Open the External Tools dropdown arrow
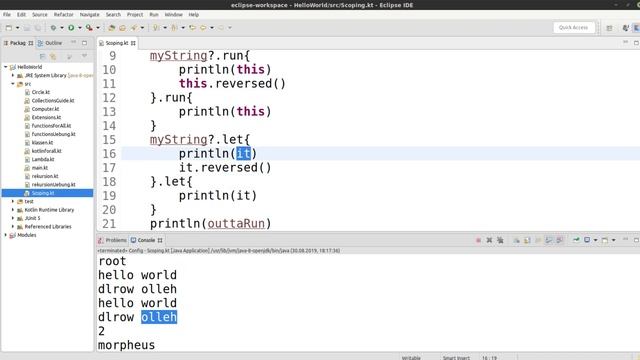The height and width of the screenshot is (360, 640). (98, 28)
